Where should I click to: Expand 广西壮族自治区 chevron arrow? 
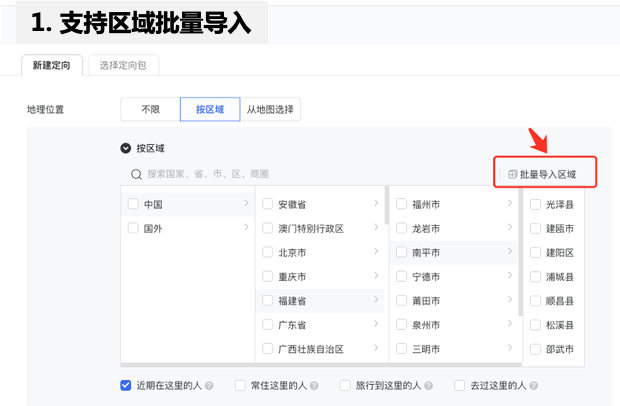376,348
